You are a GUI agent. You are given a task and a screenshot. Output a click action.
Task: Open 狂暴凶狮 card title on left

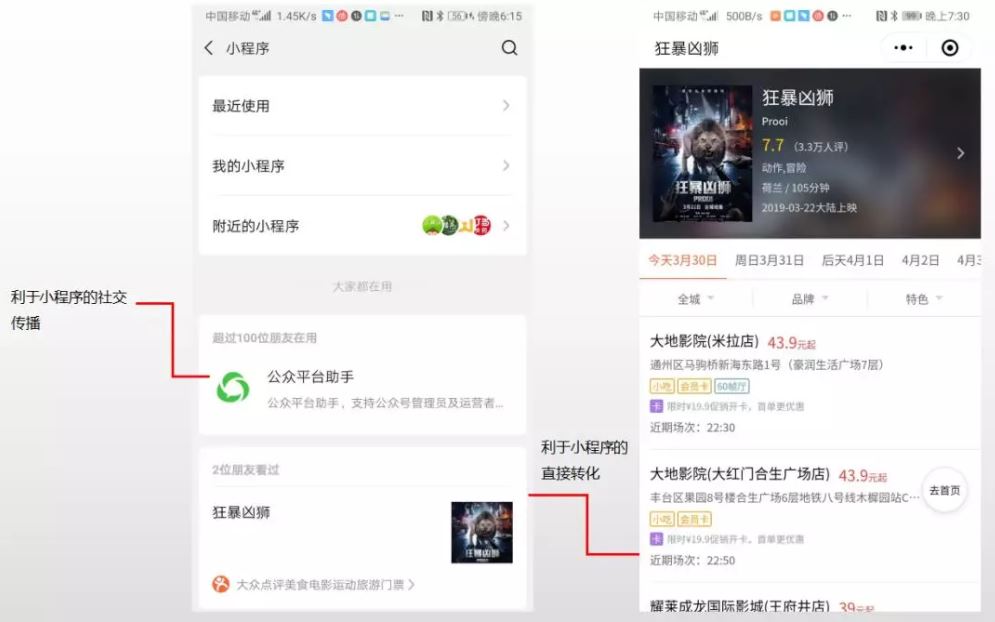(x=241, y=512)
